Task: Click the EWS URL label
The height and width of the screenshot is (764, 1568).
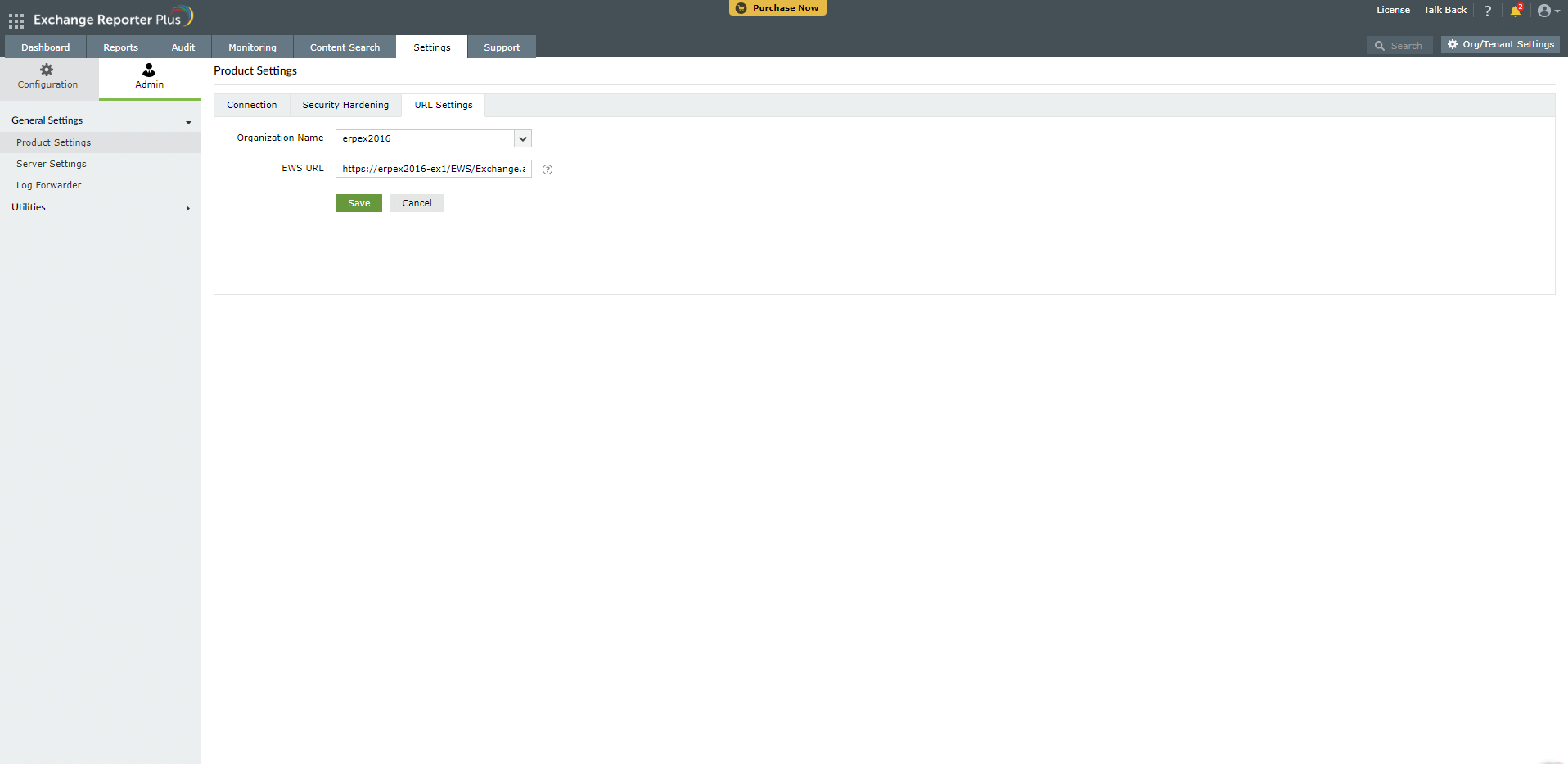Action: coord(303,168)
